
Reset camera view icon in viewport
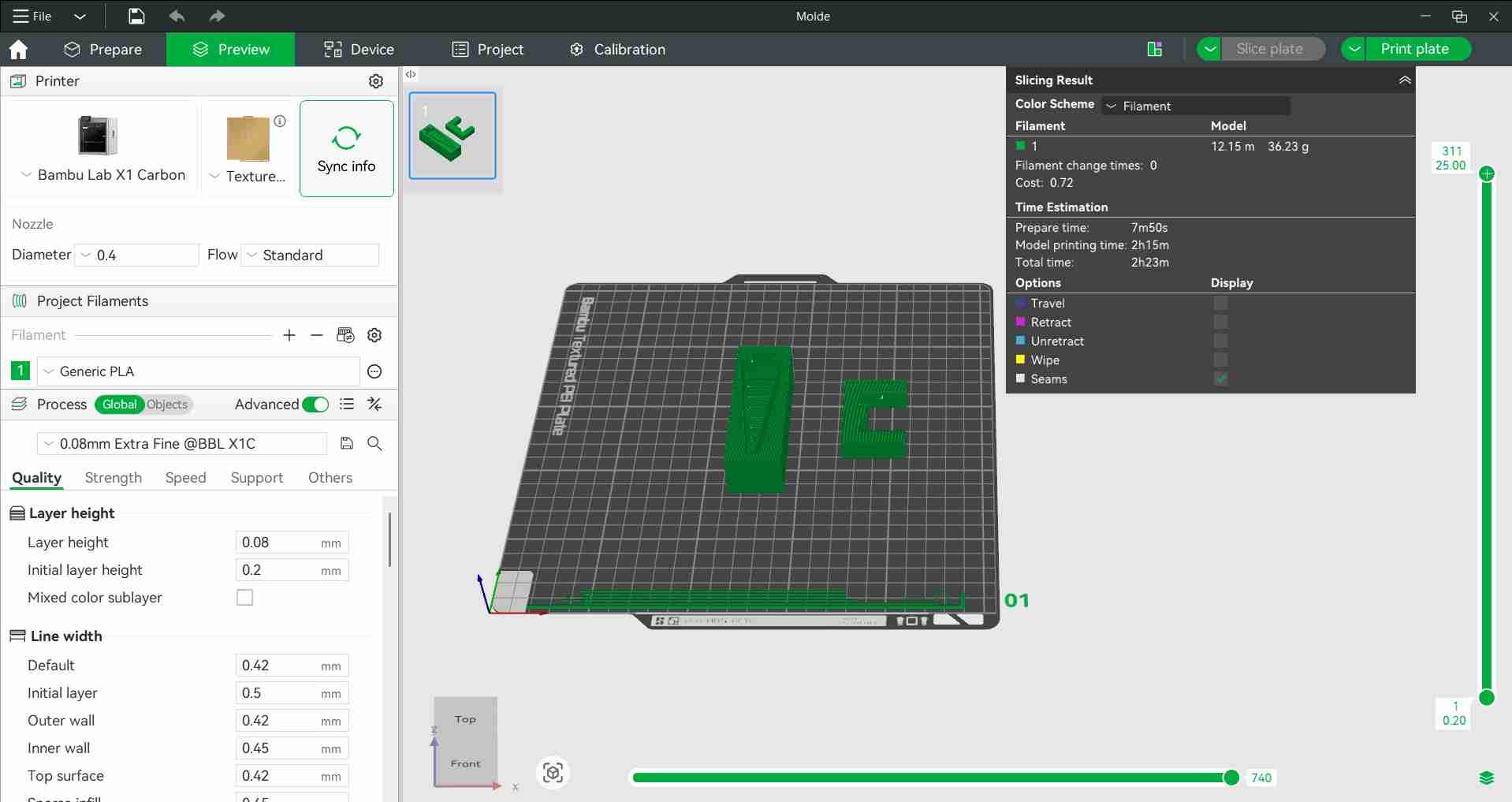pyautogui.click(x=553, y=773)
